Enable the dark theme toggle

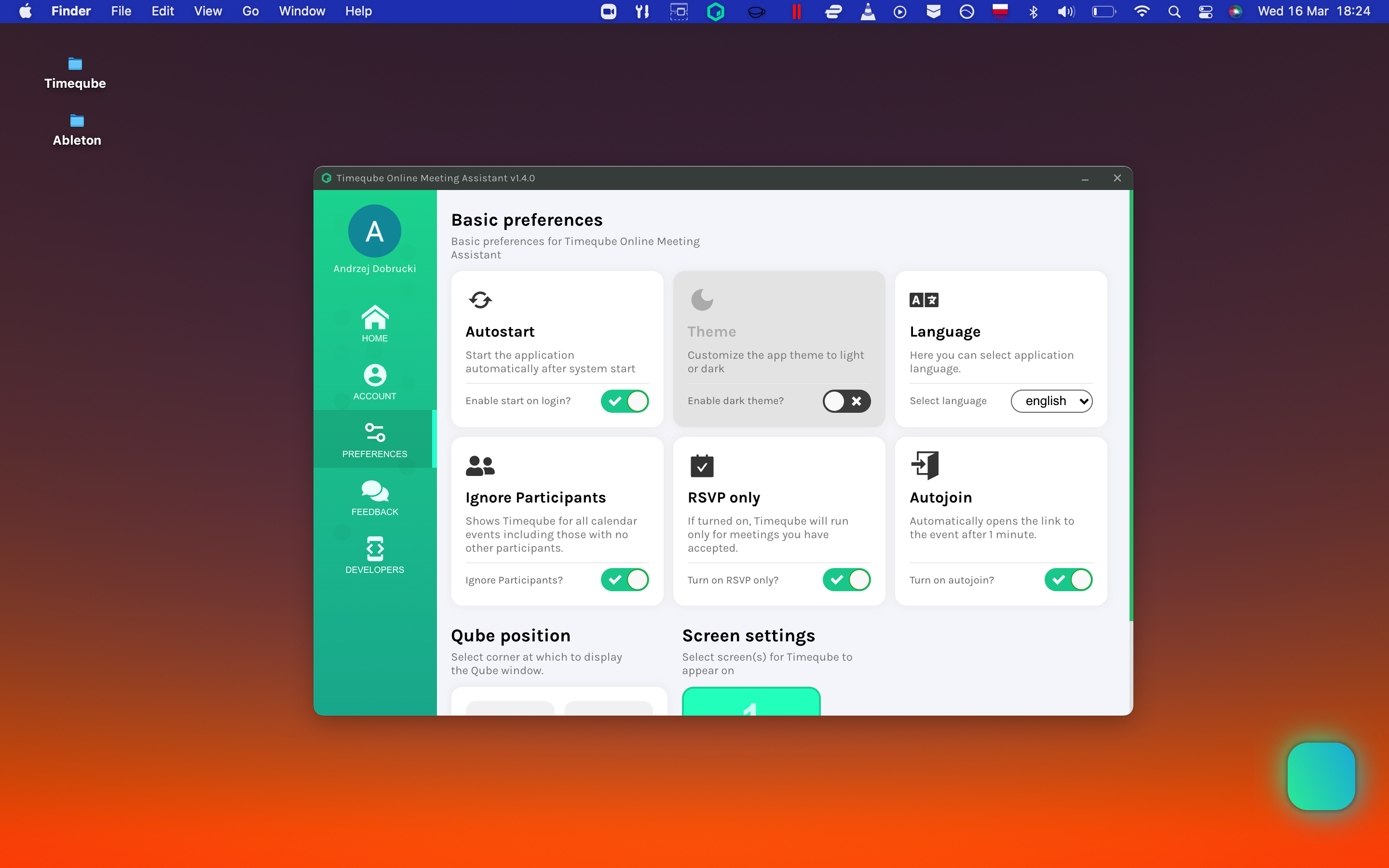tap(846, 401)
